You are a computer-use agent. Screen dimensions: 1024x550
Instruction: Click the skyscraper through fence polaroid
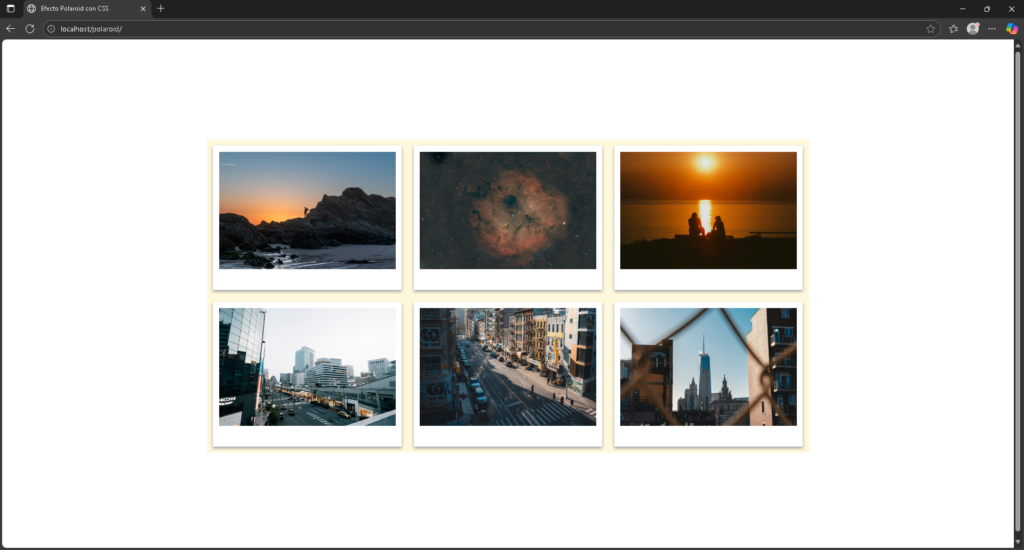pyautogui.click(x=708, y=374)
